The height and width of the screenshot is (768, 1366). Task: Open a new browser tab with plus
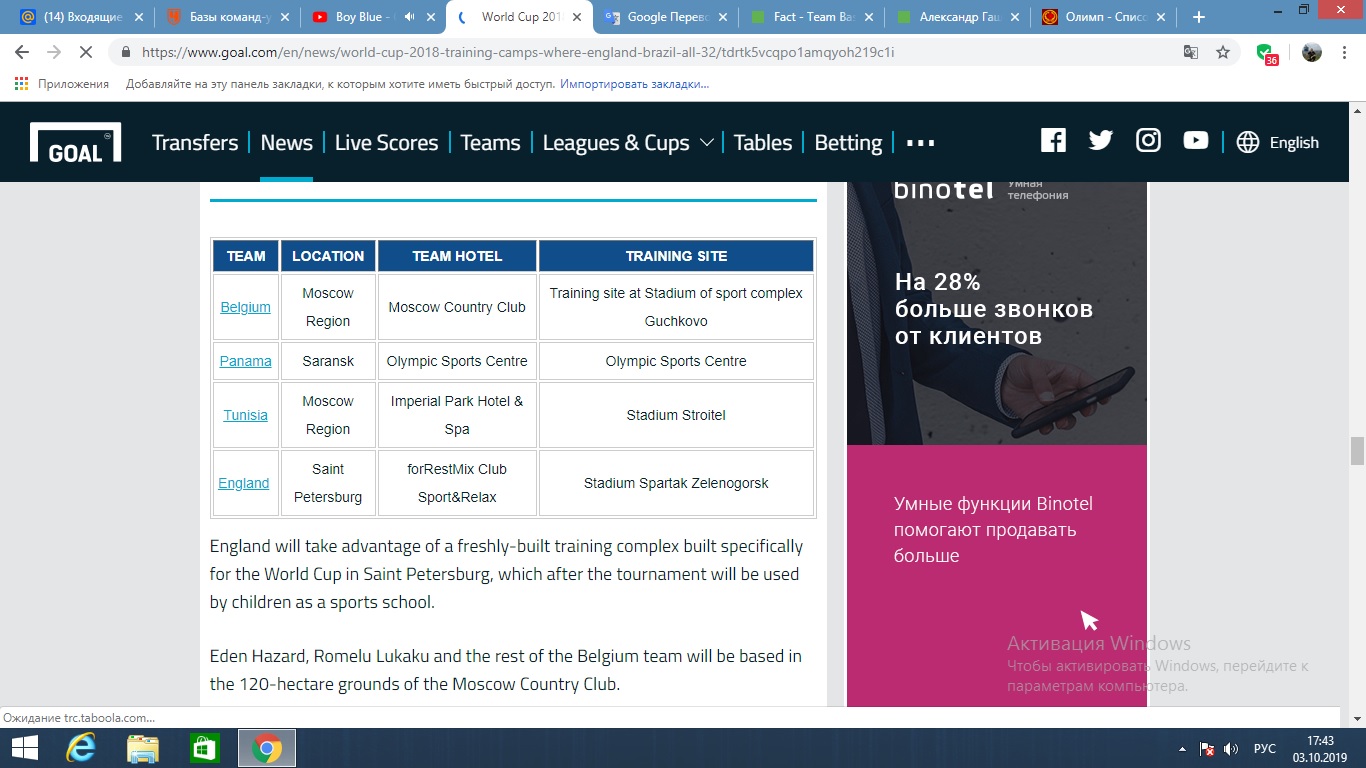click(x=1199, y=17)
